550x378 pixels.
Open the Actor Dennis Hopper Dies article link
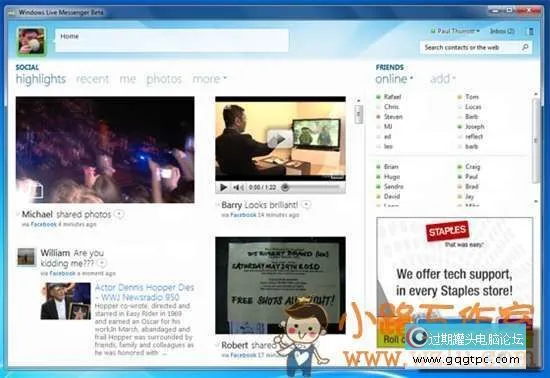click(x=145, y=292)
